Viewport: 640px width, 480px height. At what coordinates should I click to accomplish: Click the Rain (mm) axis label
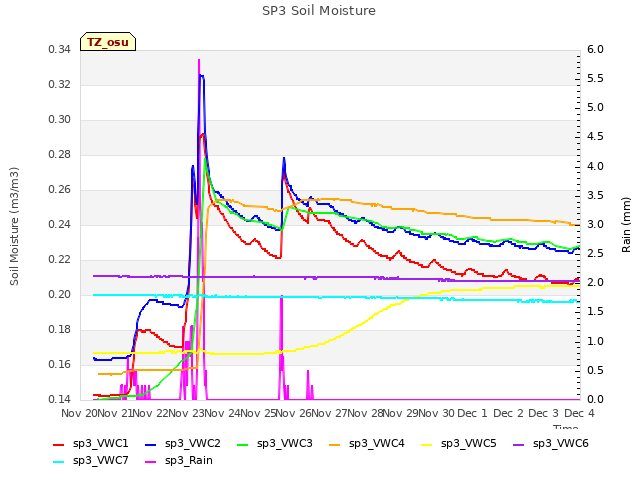[x=626, y=225]
